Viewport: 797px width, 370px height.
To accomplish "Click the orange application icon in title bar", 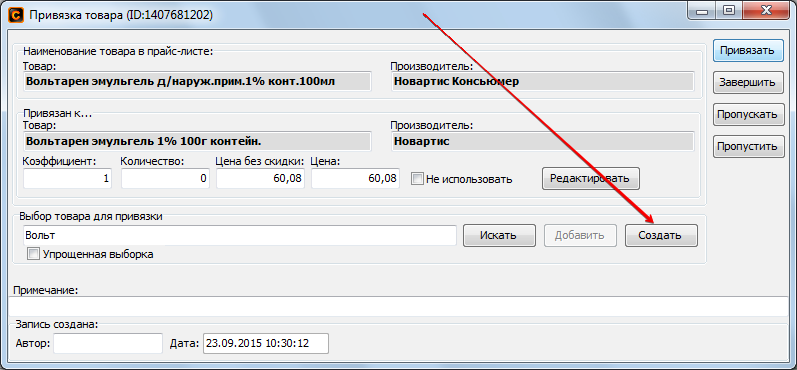I will click(x=16, y=15).
